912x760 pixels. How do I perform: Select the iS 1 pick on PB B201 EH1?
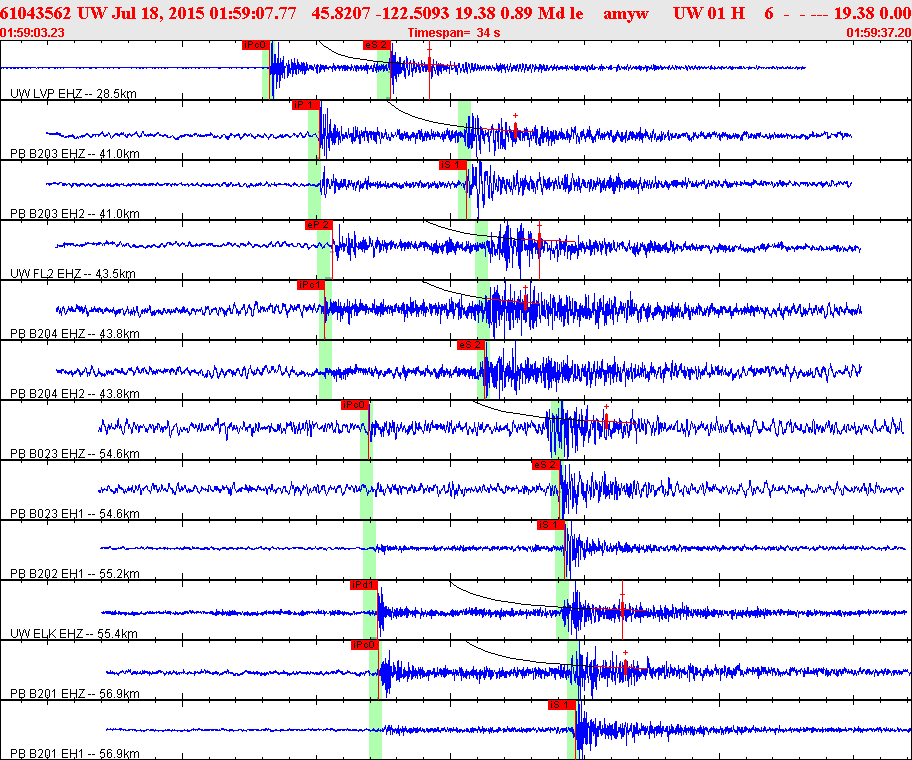tap(561, 704)
